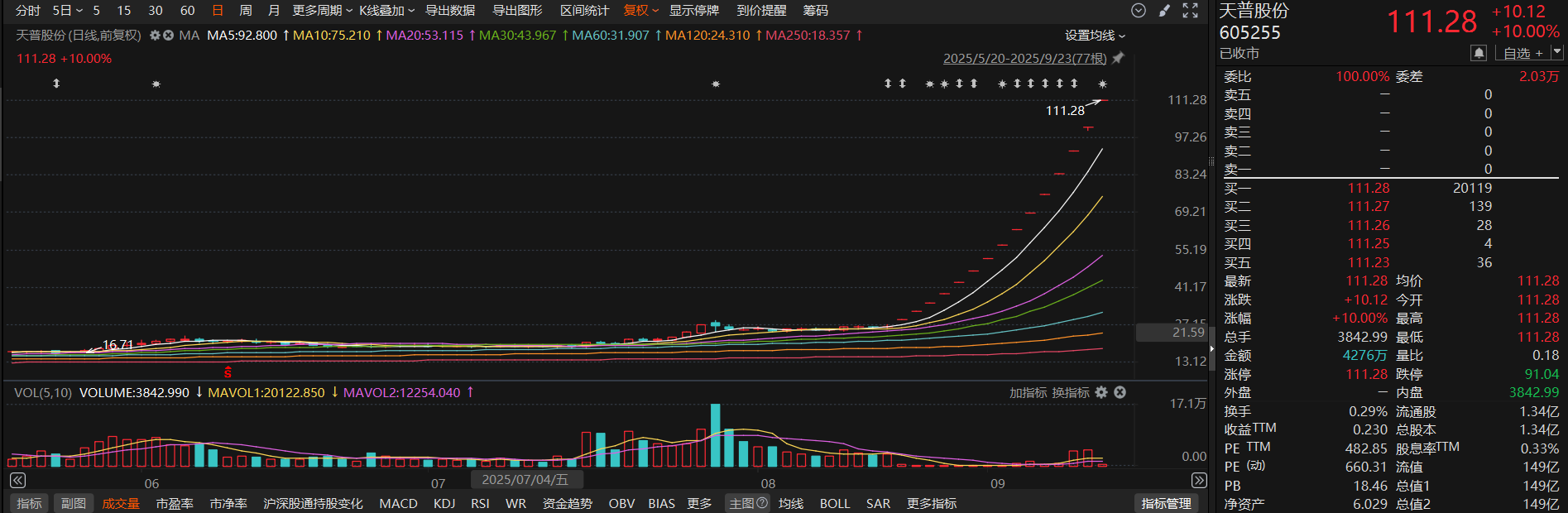Viewport: 1568px width, 513px height.
Task: Open the K线叠加 dropdown
Action: [387, 11]
